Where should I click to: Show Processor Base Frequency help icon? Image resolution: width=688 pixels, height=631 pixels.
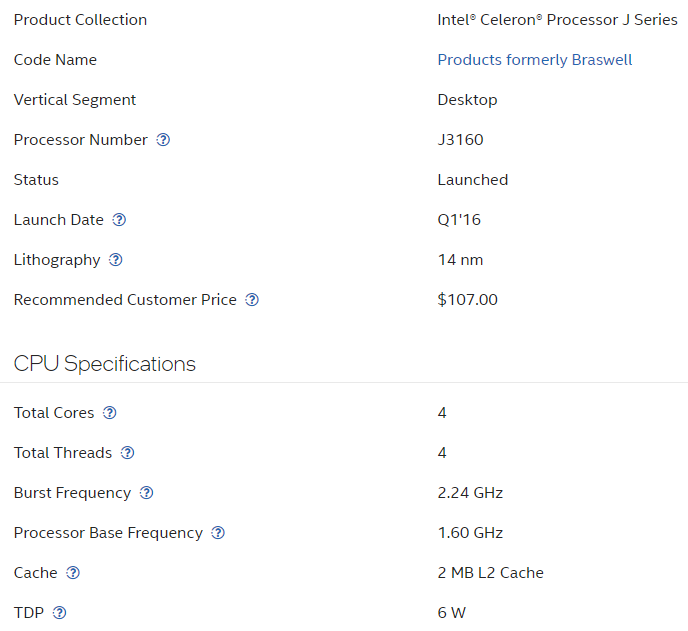click(218, 533)
